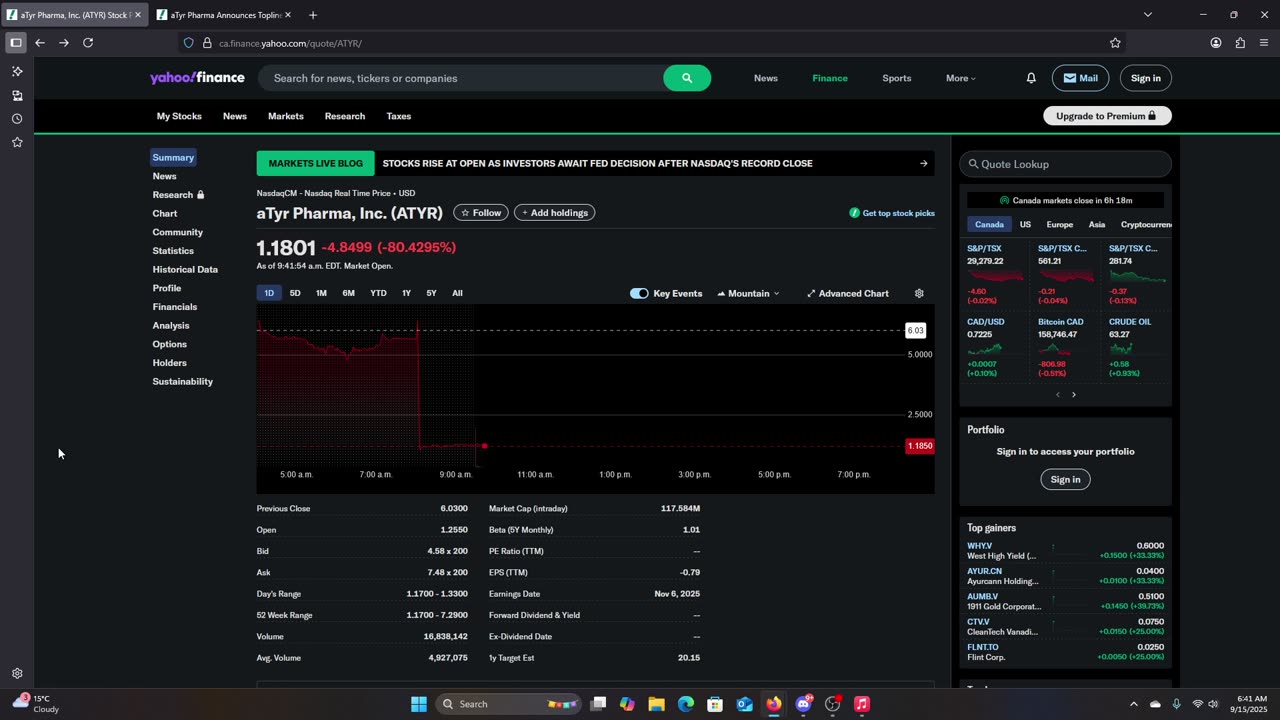
Task: Select 1M chart range
Action: click(321, 293)
